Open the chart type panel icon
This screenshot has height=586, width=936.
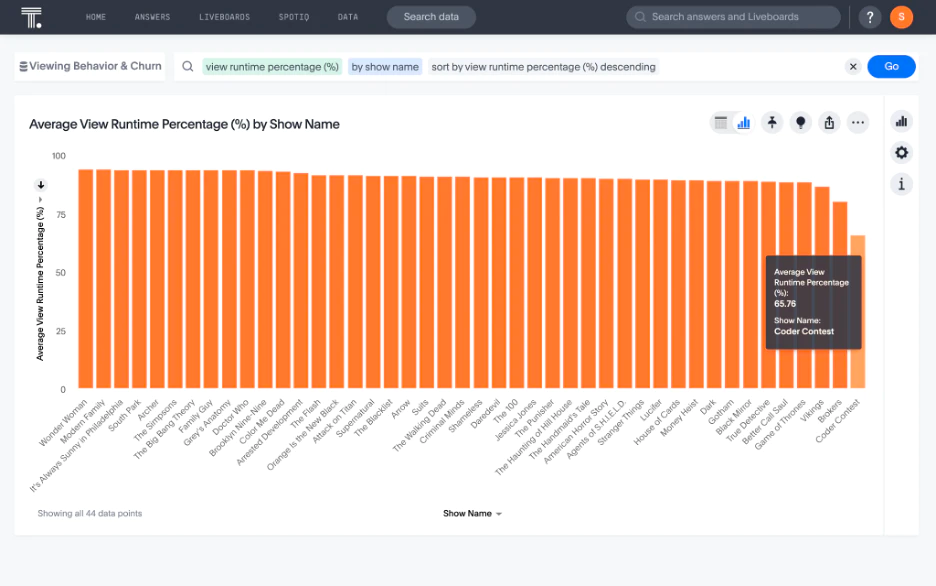click(x=901, y=122)
